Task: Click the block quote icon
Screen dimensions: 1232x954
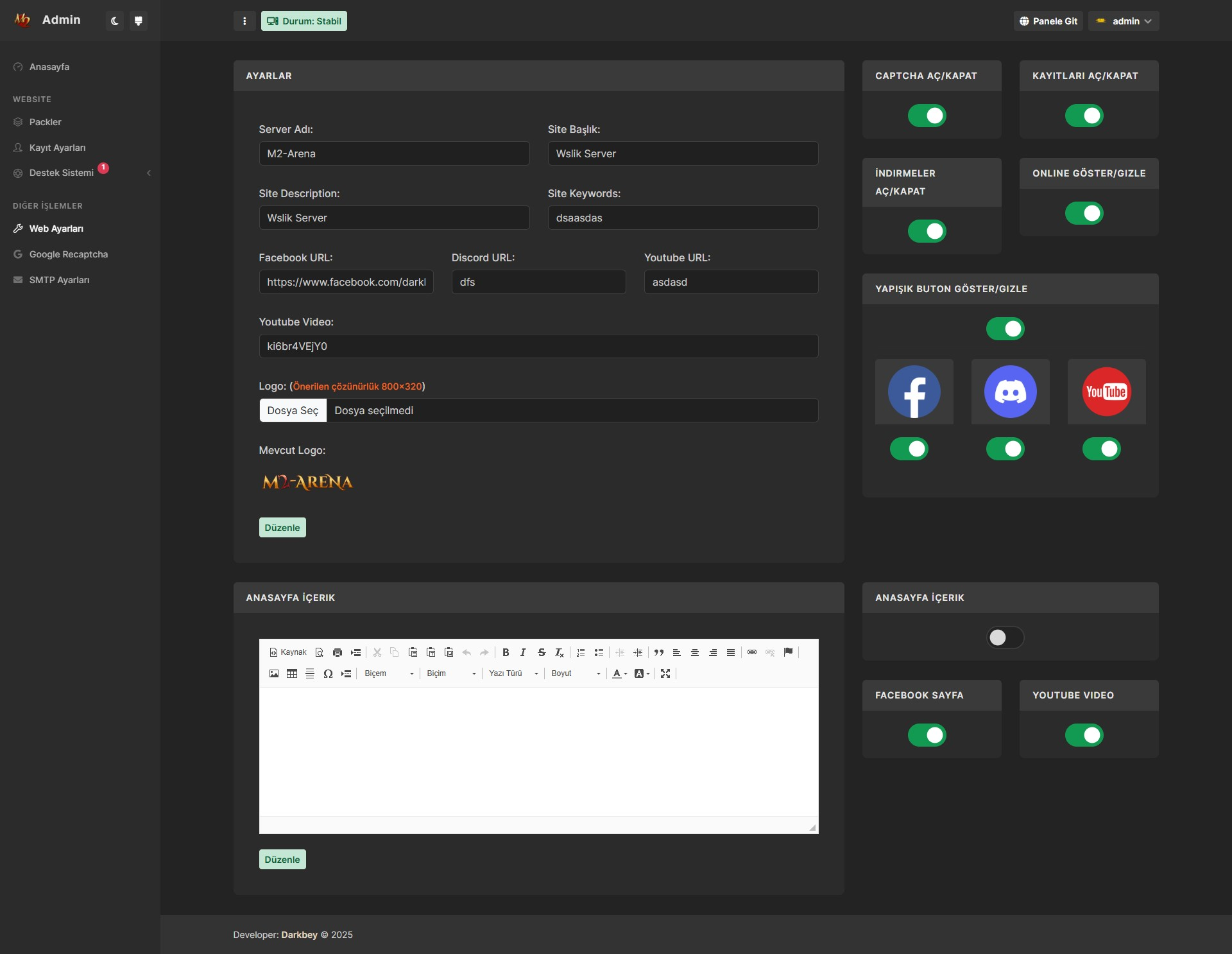Action: coord(659,652)
